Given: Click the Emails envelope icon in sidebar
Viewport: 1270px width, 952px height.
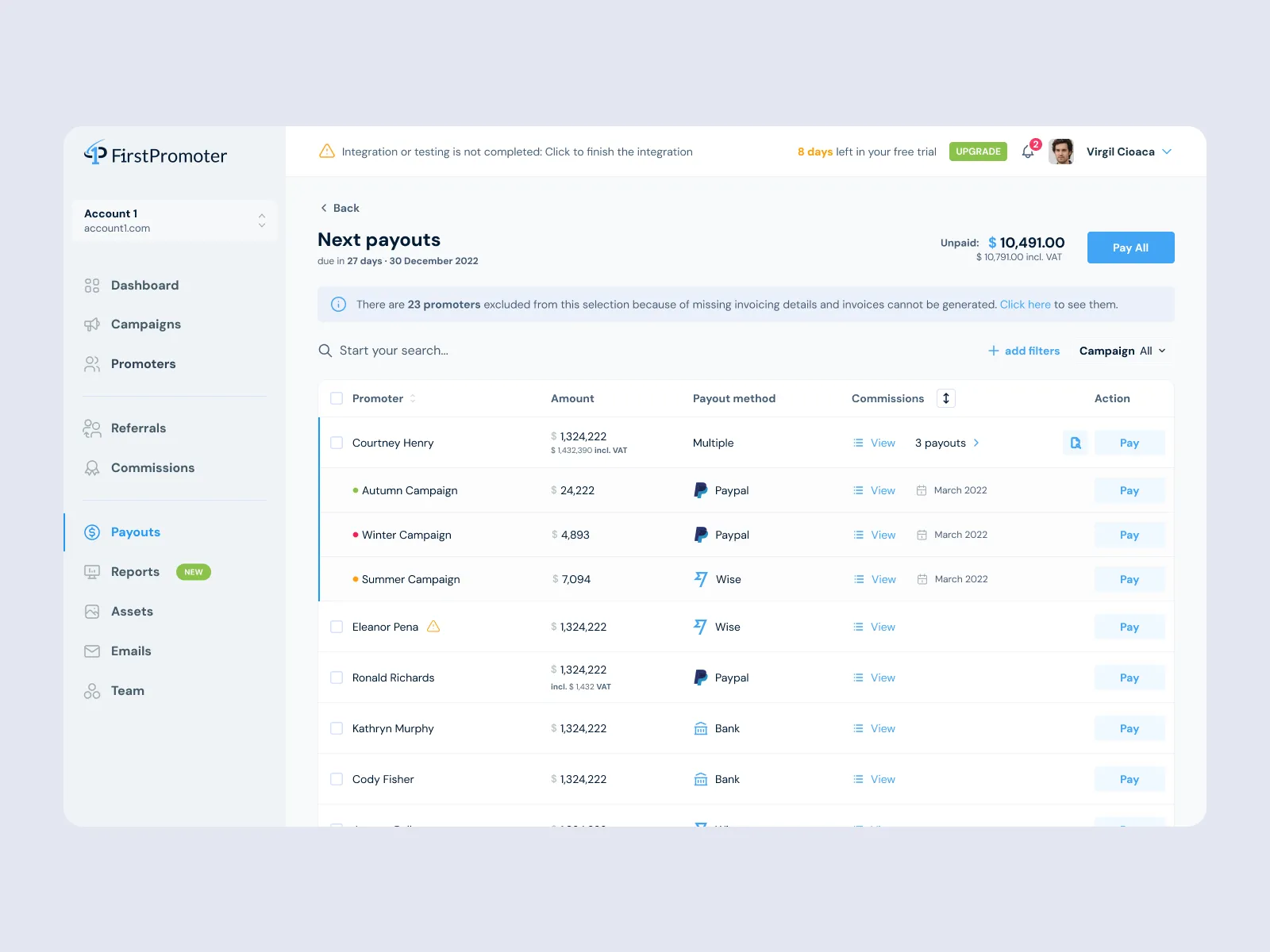Looking at the screenshot, I should 92,651.
